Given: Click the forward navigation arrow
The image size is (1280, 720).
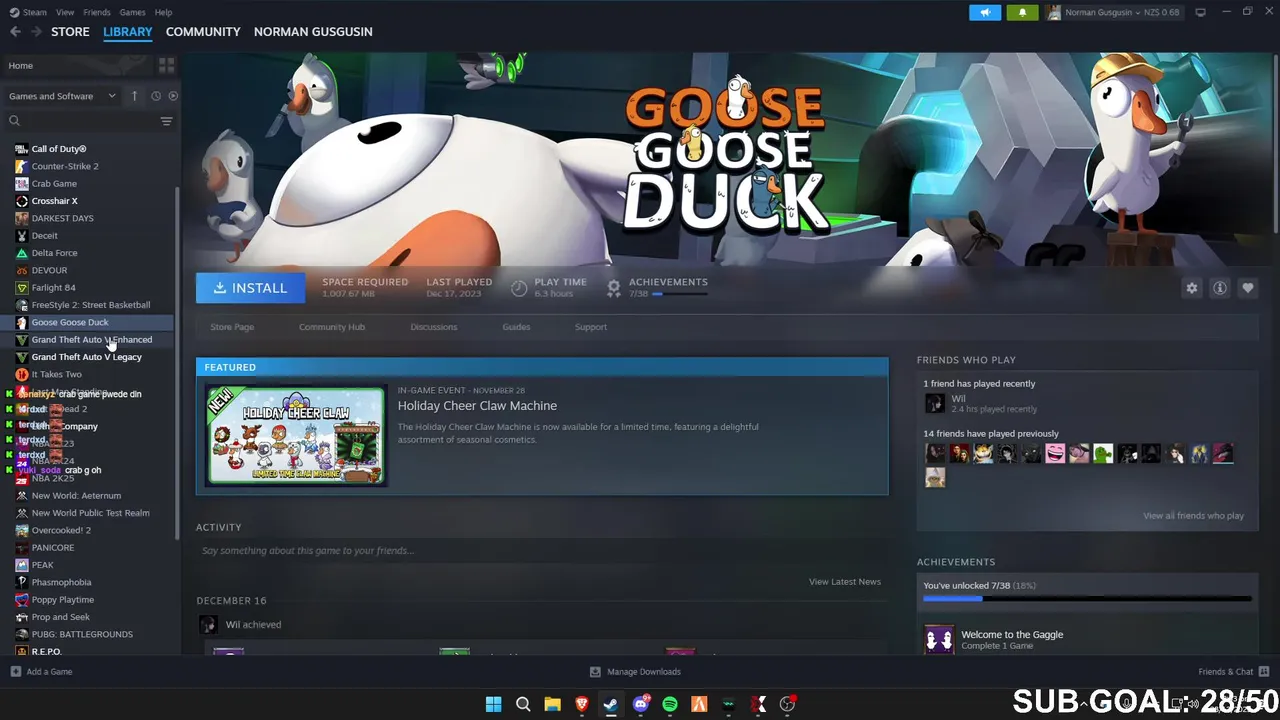Looking at the screenshot, I should 36,32.
